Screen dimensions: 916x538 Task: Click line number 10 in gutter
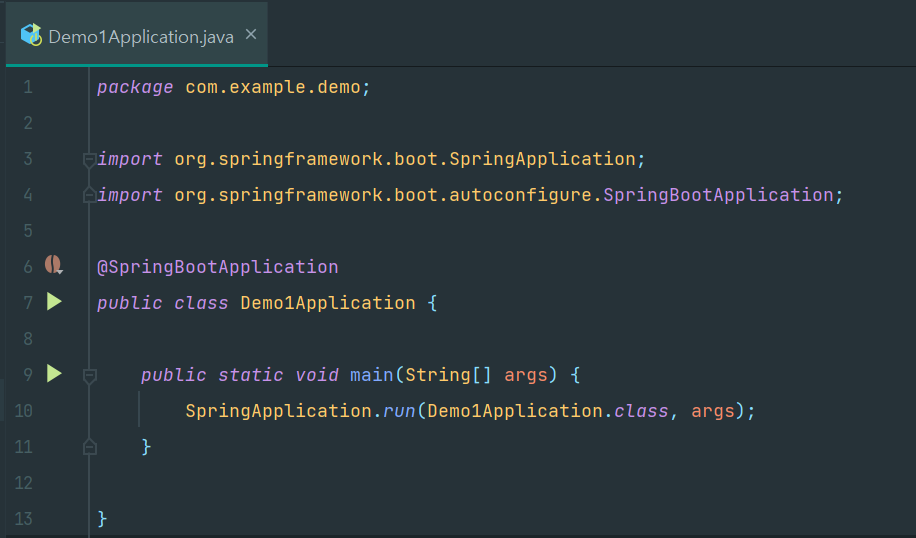23,411
